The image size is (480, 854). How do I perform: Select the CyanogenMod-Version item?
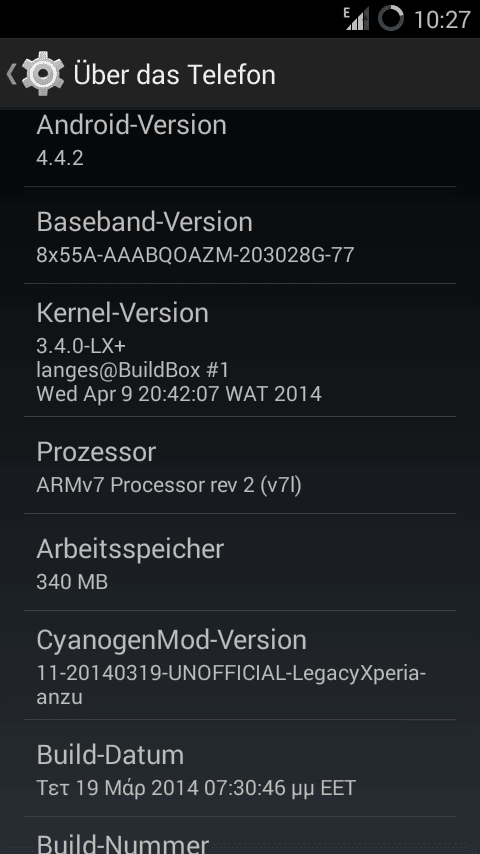(240, 665)
